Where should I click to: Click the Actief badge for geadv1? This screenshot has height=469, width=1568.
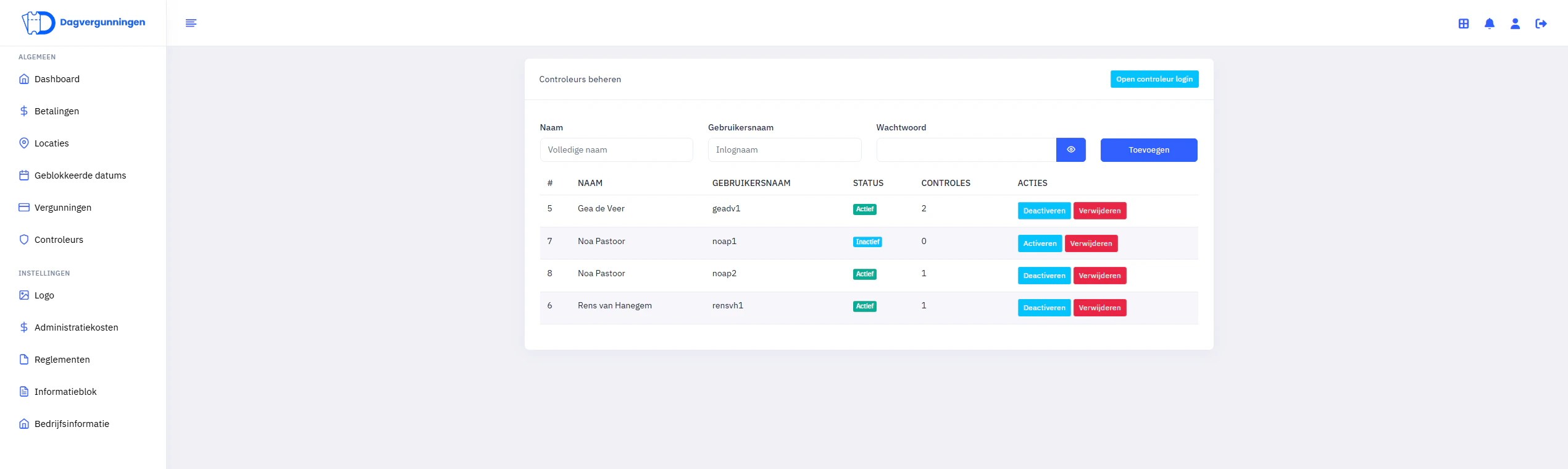(x=864, y=209)
